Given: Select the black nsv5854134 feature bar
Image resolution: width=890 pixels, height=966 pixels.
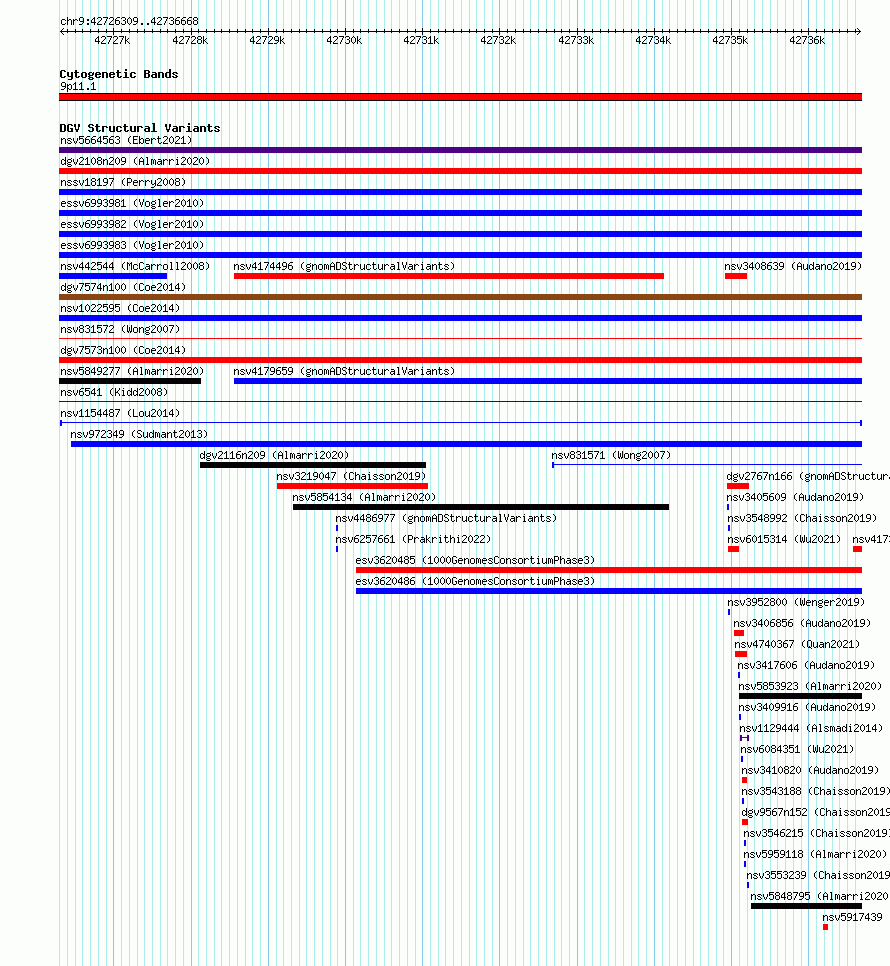Looking at the screenshot, I should click(x=481, y=507).
